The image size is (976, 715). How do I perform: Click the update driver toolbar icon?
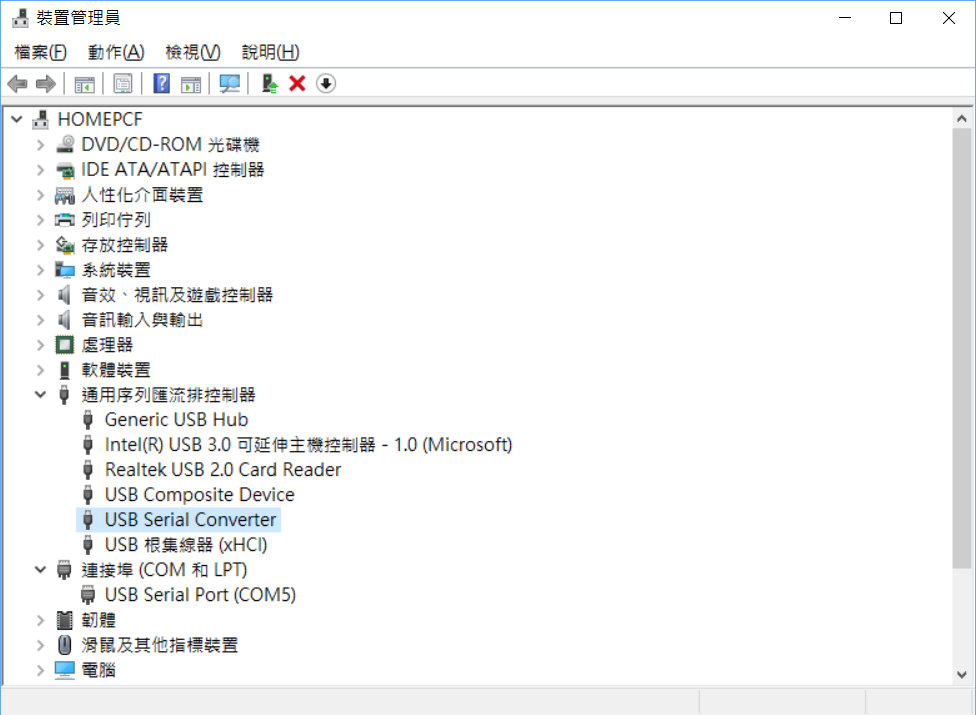(269, 84)
